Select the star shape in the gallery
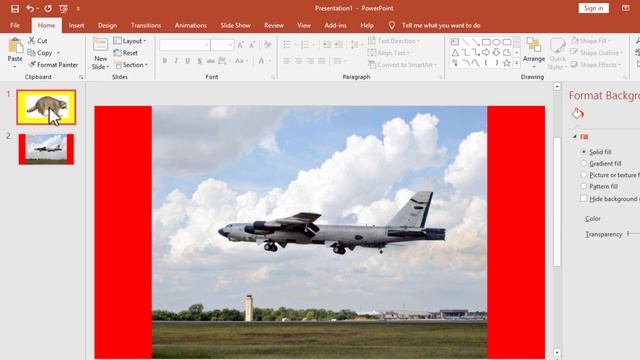 click(x=507, y=63)
